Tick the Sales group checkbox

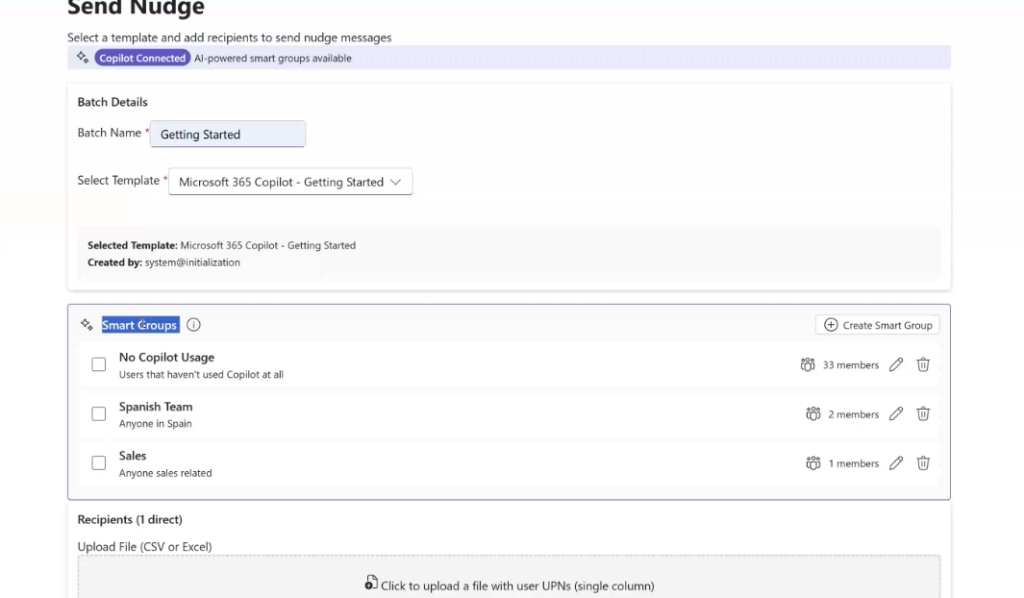tap(99, 463)
